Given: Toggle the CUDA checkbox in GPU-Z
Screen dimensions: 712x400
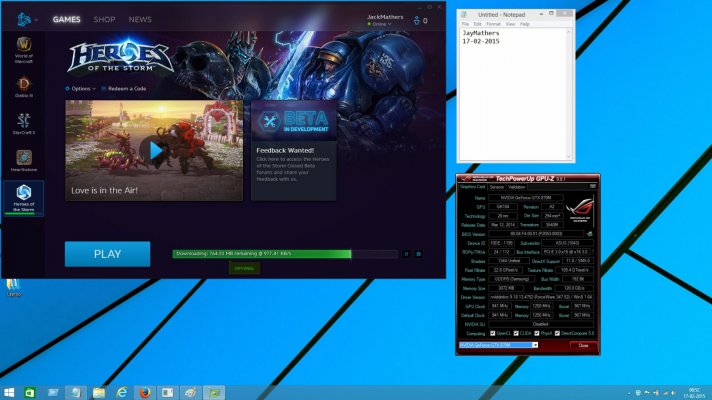Looking at the screenshot, I should click(x=516, y=333).
